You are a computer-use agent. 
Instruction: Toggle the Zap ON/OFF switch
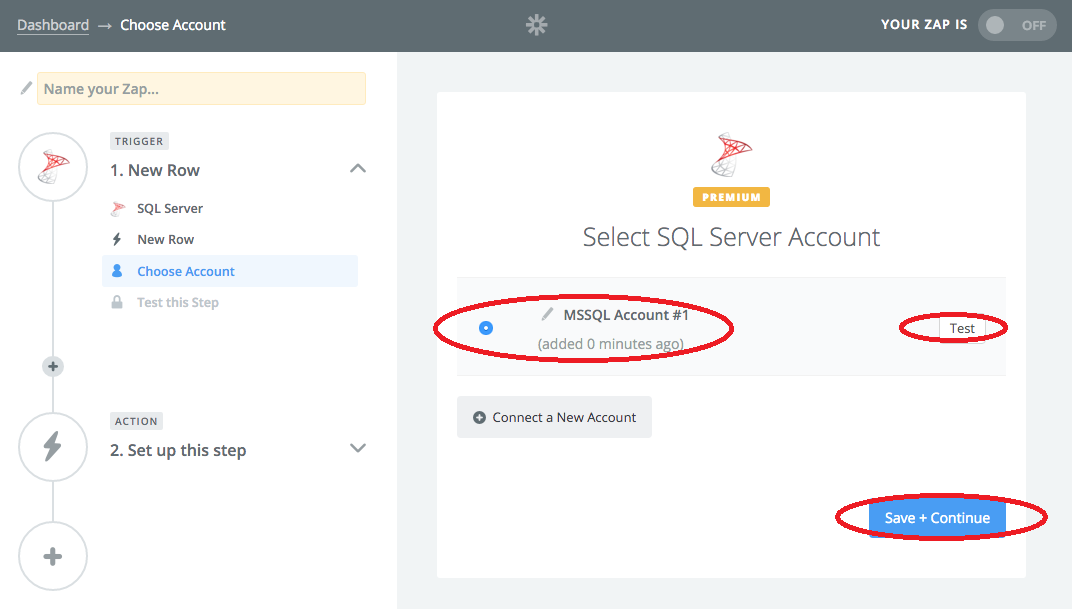click(x=1016, y=25)
